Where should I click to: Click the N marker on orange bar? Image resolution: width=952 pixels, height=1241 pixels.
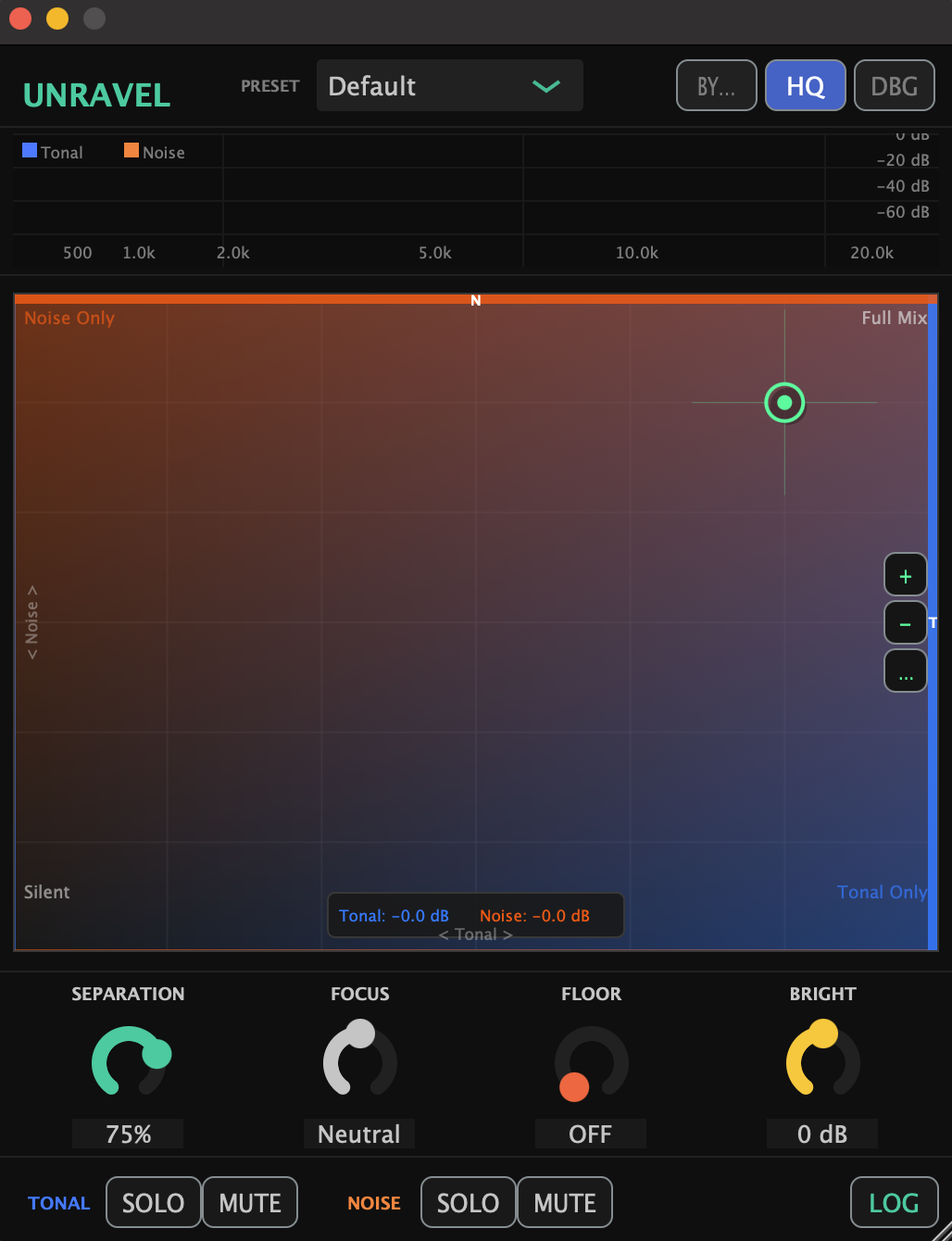(476, 300)
